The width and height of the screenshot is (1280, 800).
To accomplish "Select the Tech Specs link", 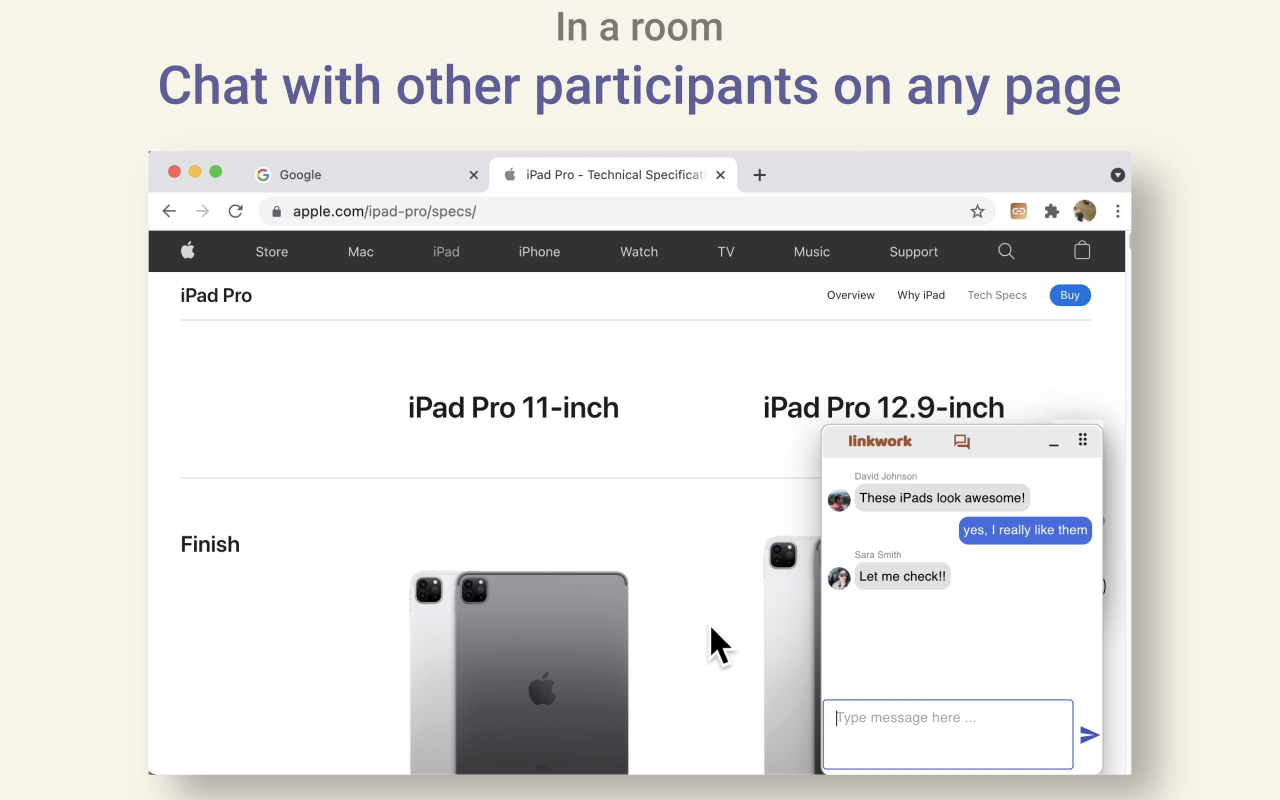I will (x=997, y=295).
